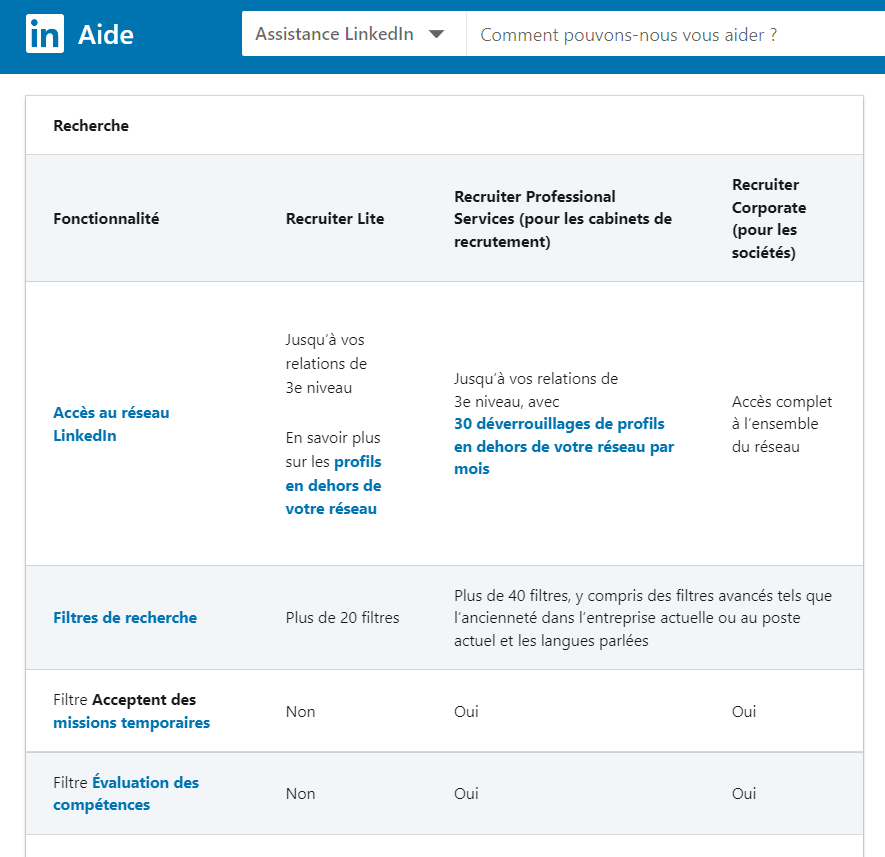Screen dimensions: 885x857
Task: Open the Assistance LinkedIn selector
Action: (350, 33)
